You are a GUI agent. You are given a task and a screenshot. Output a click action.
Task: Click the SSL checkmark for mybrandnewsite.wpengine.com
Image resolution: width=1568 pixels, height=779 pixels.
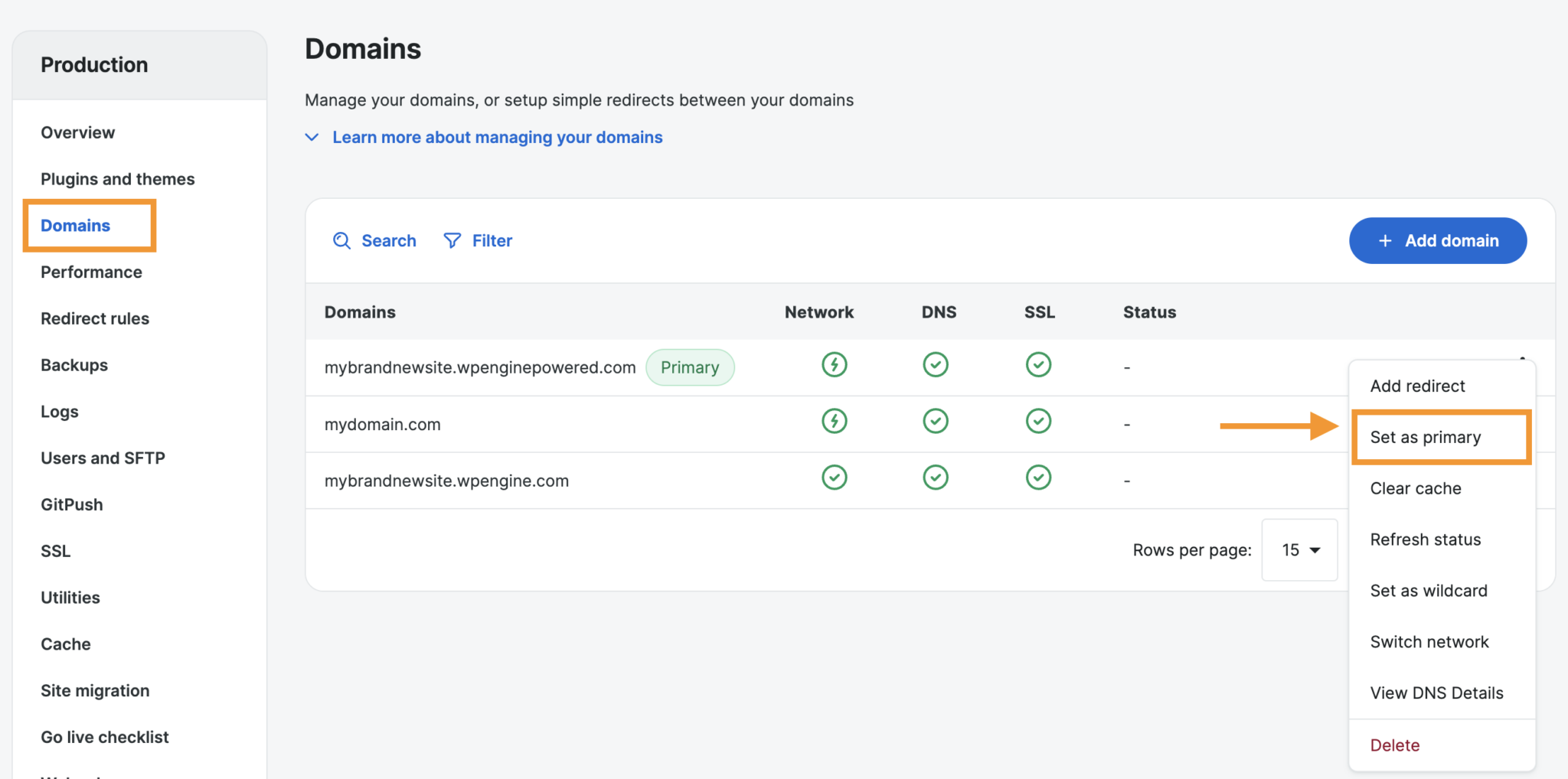1038,477
